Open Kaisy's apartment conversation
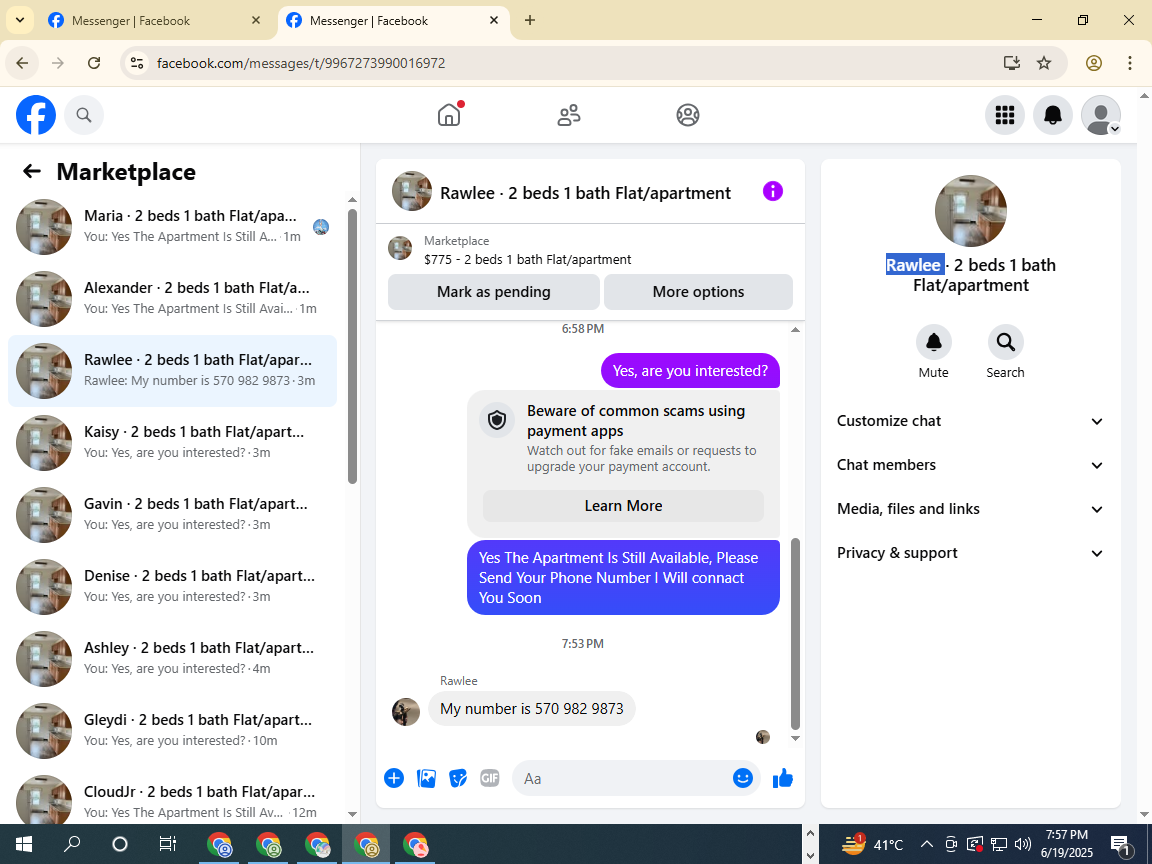Viewport: 1152px width, 864px height. (x=172, y=442)
